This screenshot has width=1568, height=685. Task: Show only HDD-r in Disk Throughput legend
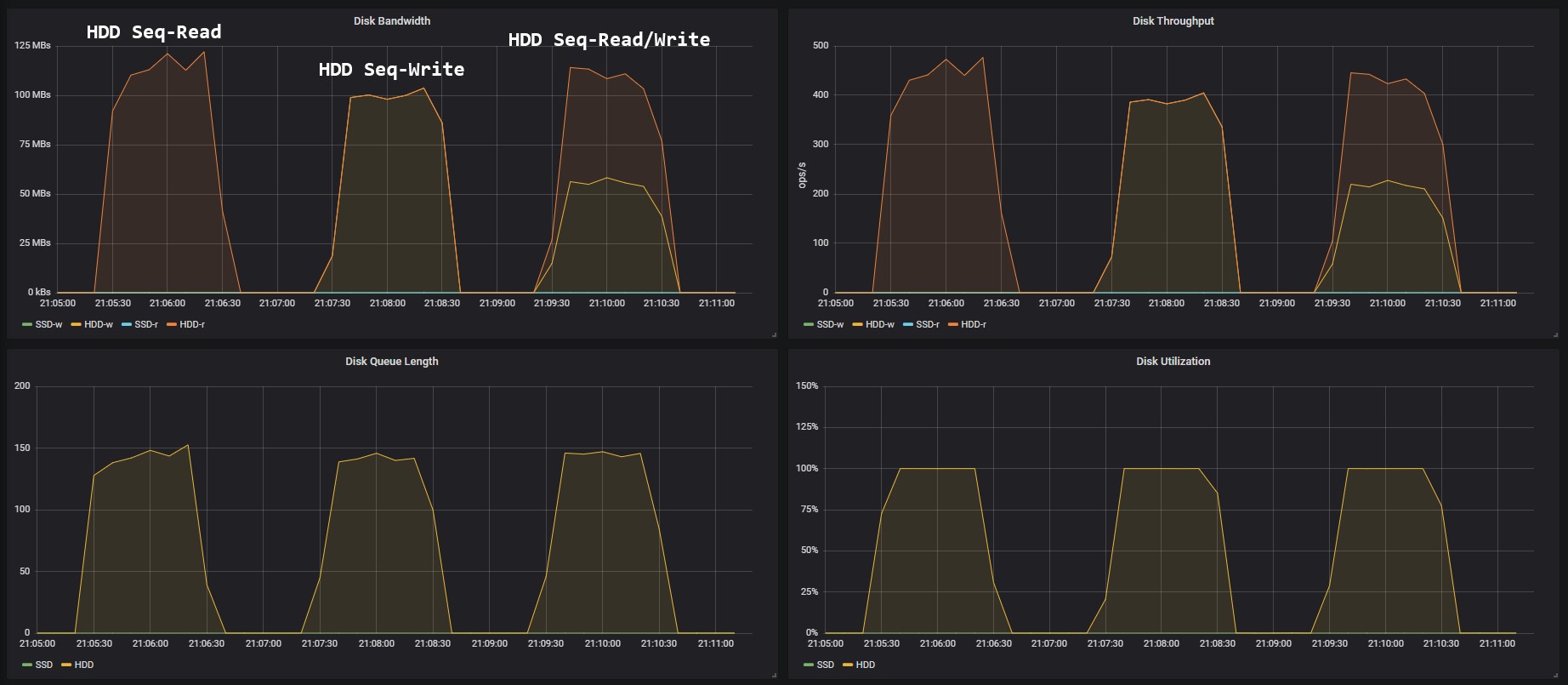tap(974, 324)
